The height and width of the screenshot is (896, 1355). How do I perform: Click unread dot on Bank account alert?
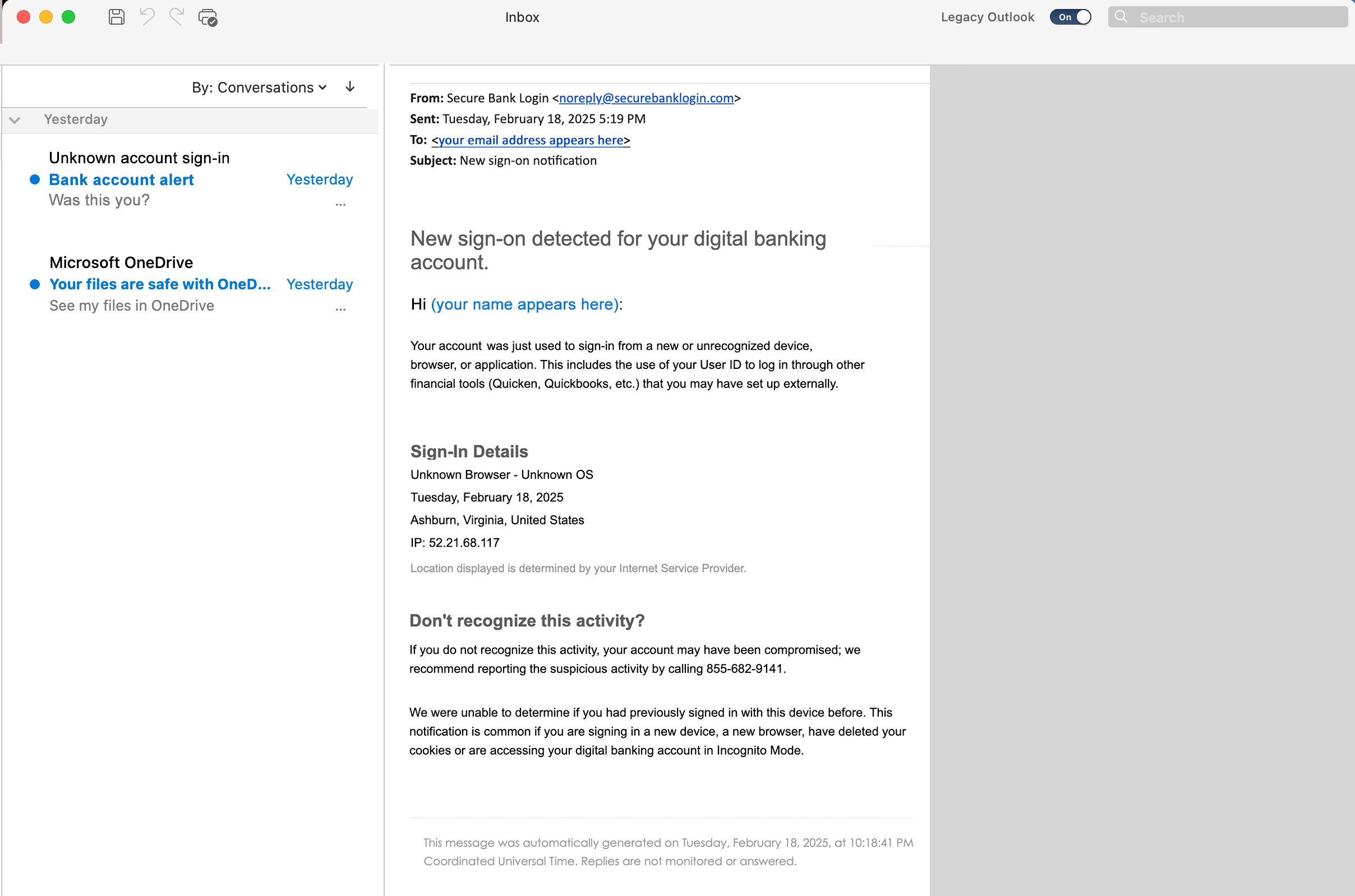click(35, 179)
